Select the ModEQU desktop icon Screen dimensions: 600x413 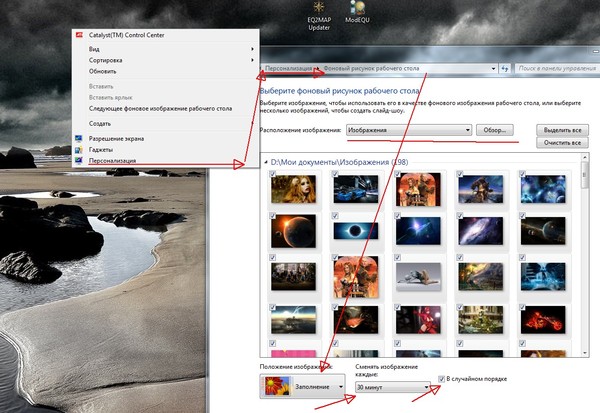357,13
